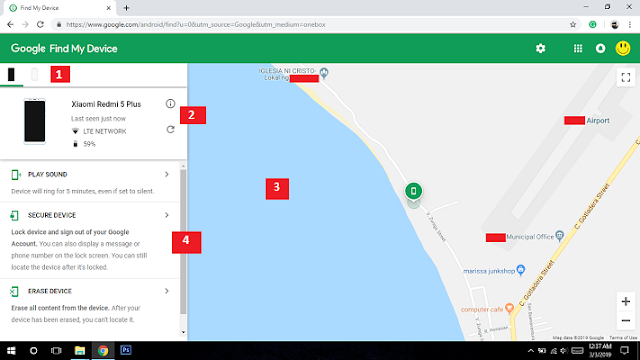The image size is (640, 360).
Task: Zoom in on the map
Action: pyautogui.click(x=626, y=302)
